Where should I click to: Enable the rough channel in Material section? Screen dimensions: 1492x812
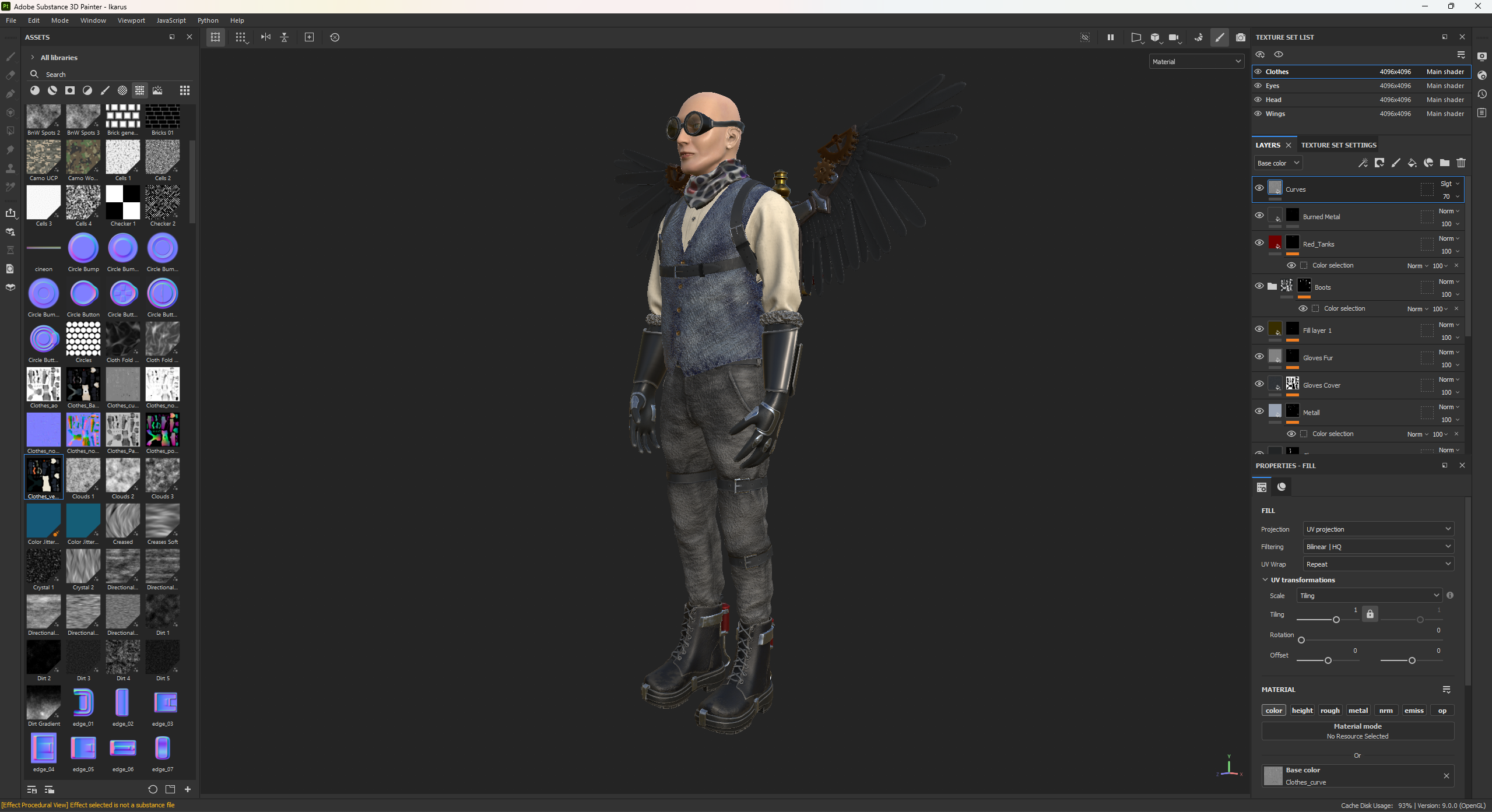1330,710
